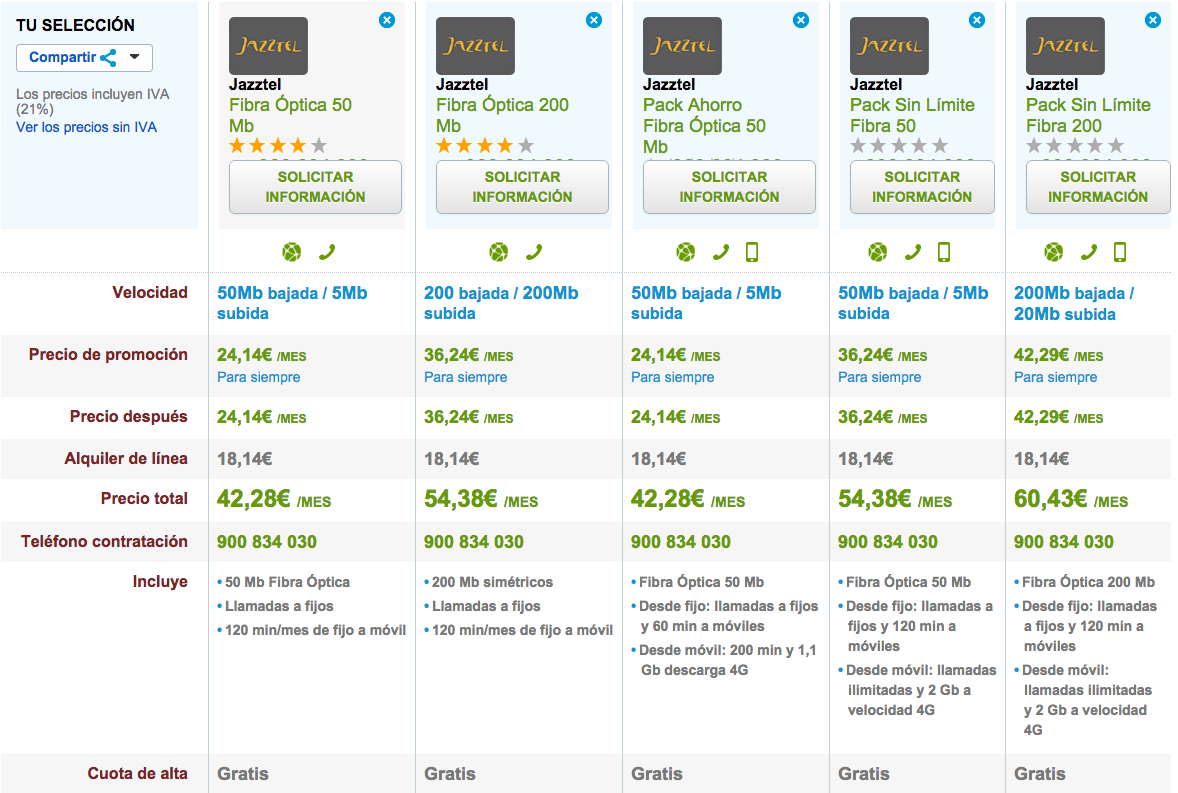1178x793 pixels.
Task: Click Jazztel logo of Pack Sin Límite Fibra 50
Action: coord(890,46)
